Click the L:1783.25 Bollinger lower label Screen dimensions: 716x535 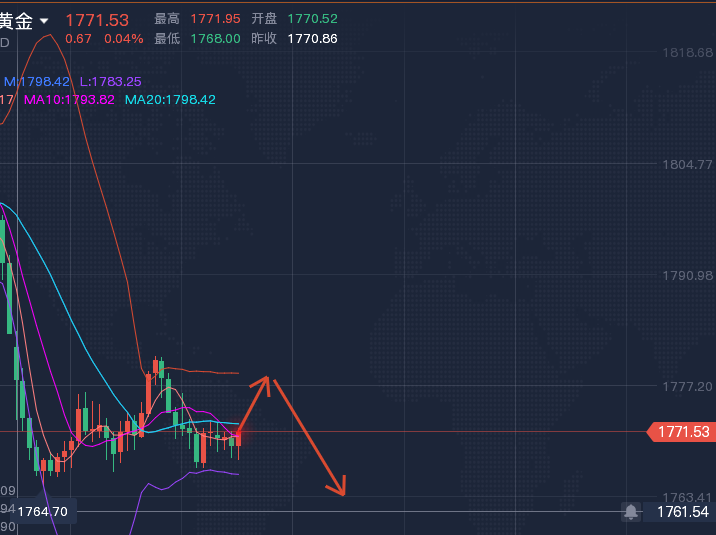(x=111, y=82)
